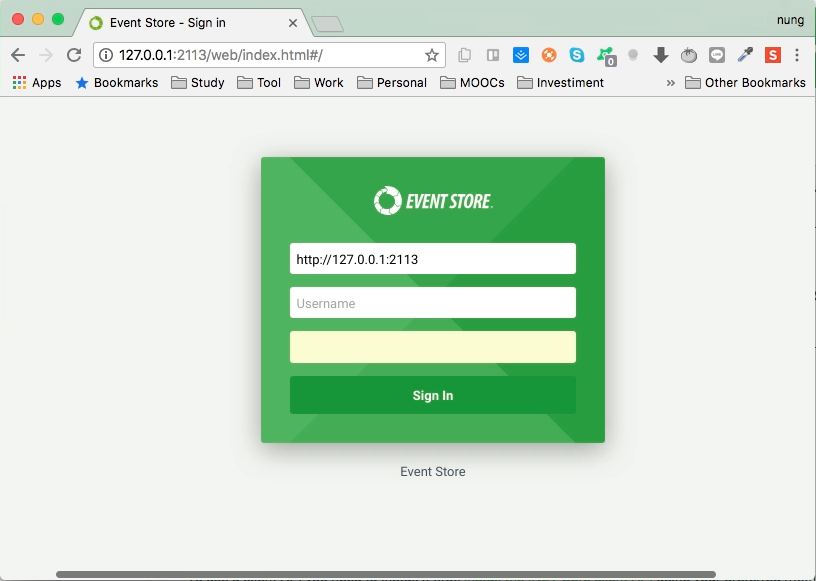The image size is (816, 581).
Task: Open the Personal bookmarks folder
Action: (392, 83)
